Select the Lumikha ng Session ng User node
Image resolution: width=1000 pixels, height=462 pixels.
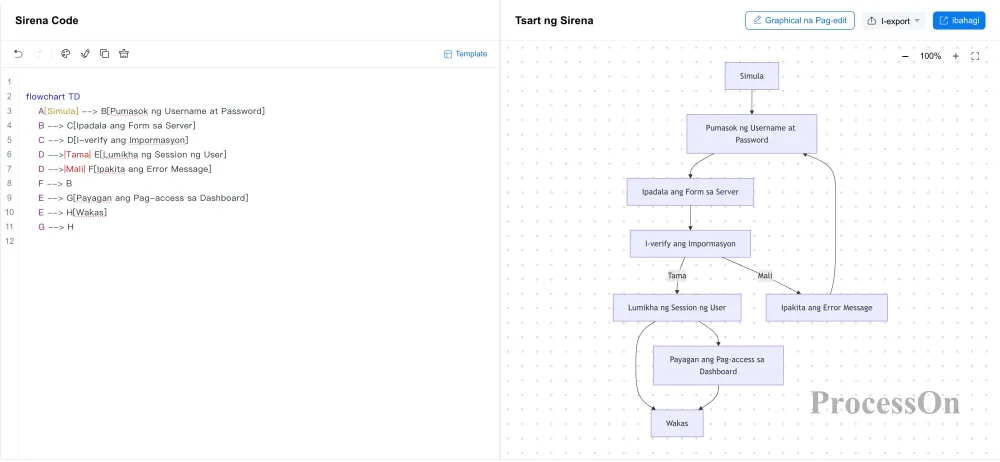[677, 308]
